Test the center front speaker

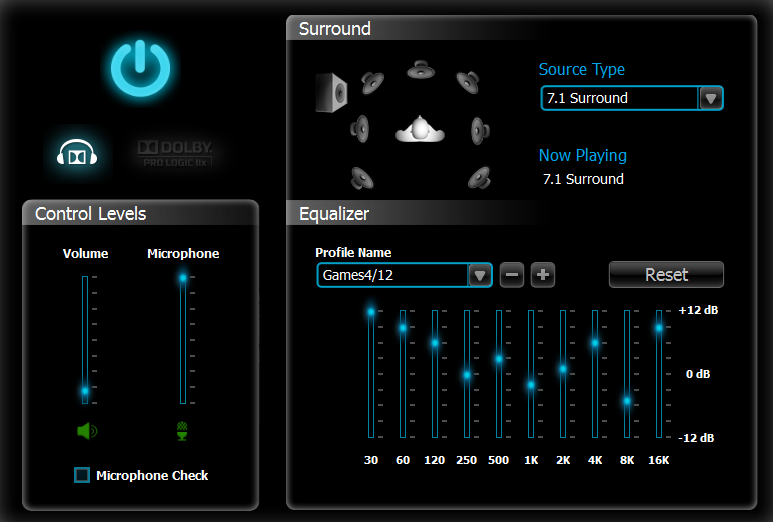pos(421,70)
